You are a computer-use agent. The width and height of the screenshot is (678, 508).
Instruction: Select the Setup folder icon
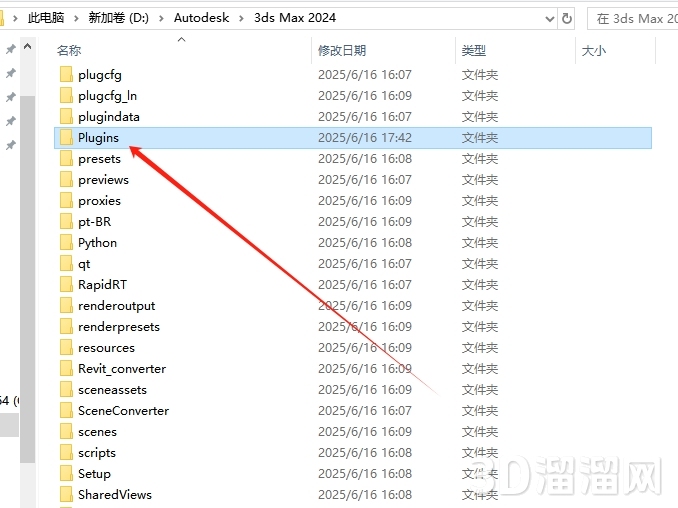pyautogui.click(x=66, y=473)
